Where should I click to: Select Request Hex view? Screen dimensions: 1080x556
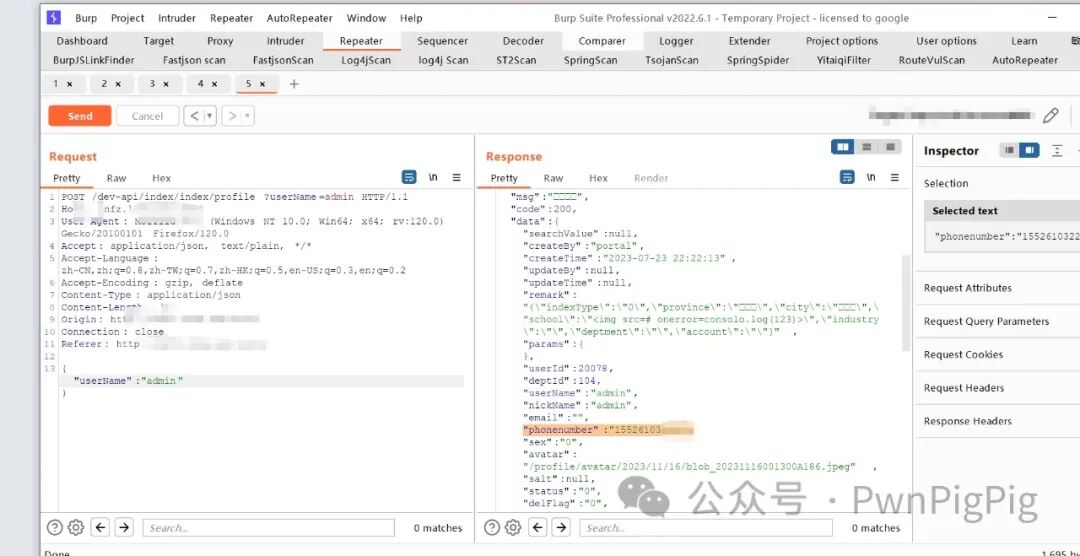[x=161, y=178]
